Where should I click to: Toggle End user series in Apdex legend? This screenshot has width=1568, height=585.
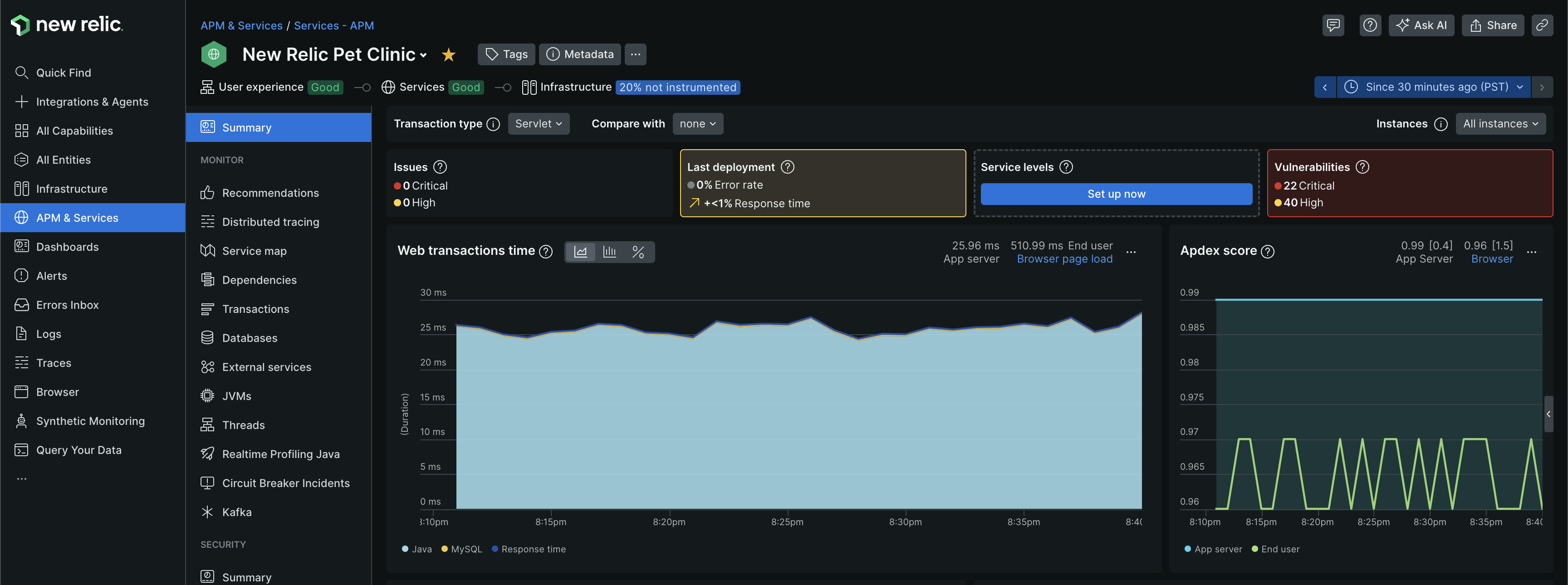pos(1275,549)
